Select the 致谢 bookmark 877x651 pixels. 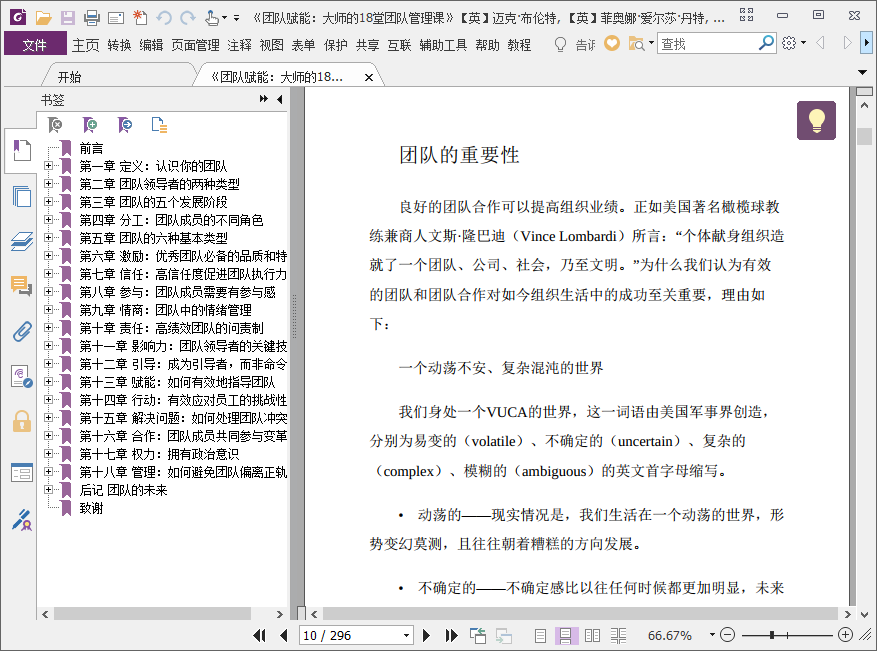tap(91, 508)
